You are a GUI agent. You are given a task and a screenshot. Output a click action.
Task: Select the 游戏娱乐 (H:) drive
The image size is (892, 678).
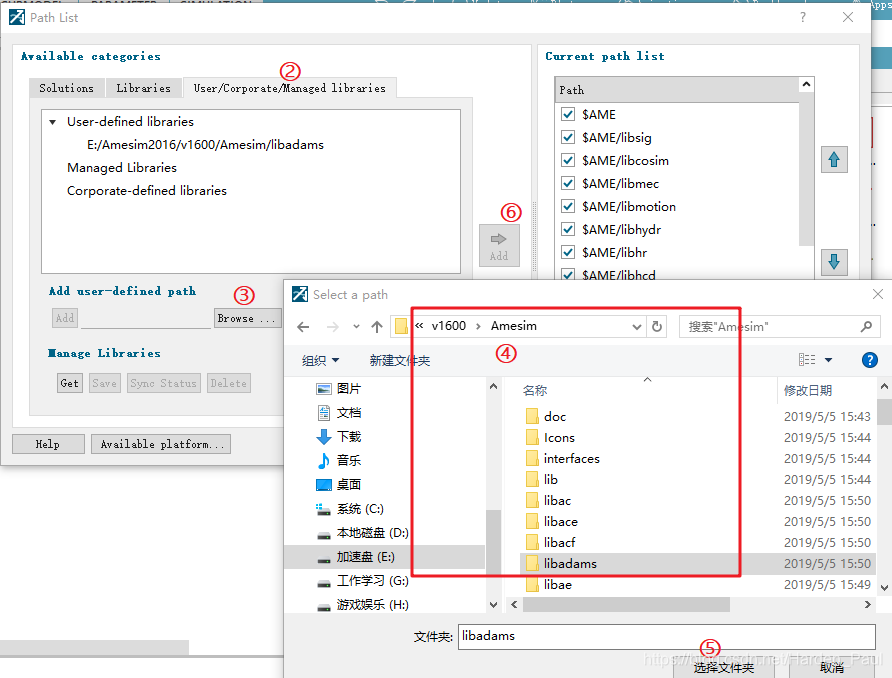coord(362,605)
